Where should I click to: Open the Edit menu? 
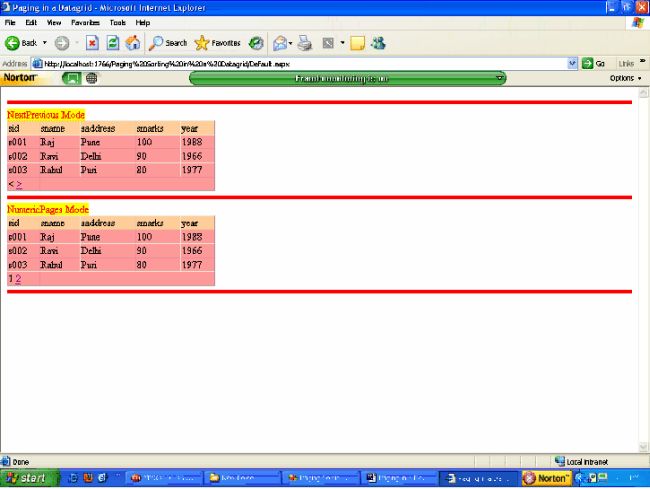tap(31, 23)
